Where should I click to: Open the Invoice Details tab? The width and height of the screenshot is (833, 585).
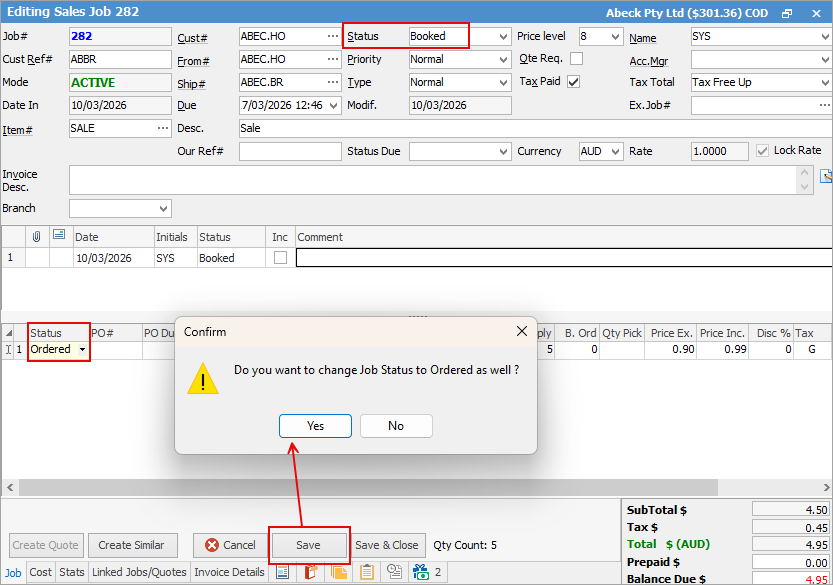click(230, 572)
